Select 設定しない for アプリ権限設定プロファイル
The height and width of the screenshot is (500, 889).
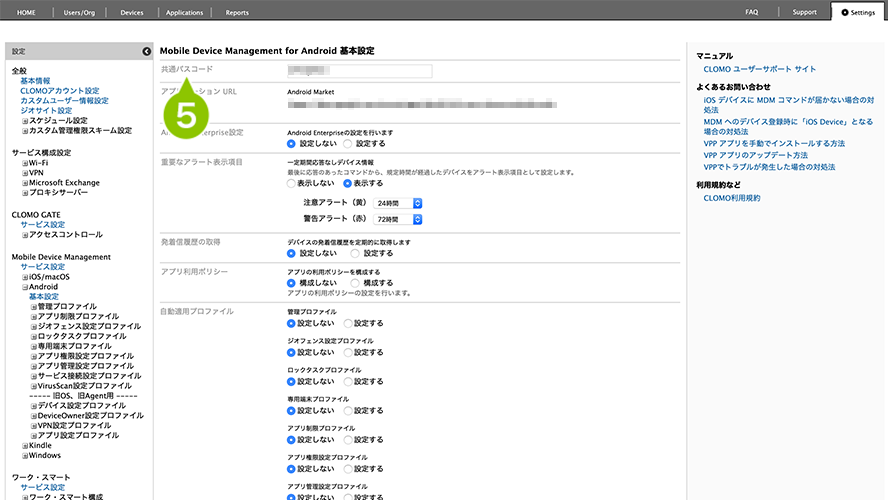291,469
